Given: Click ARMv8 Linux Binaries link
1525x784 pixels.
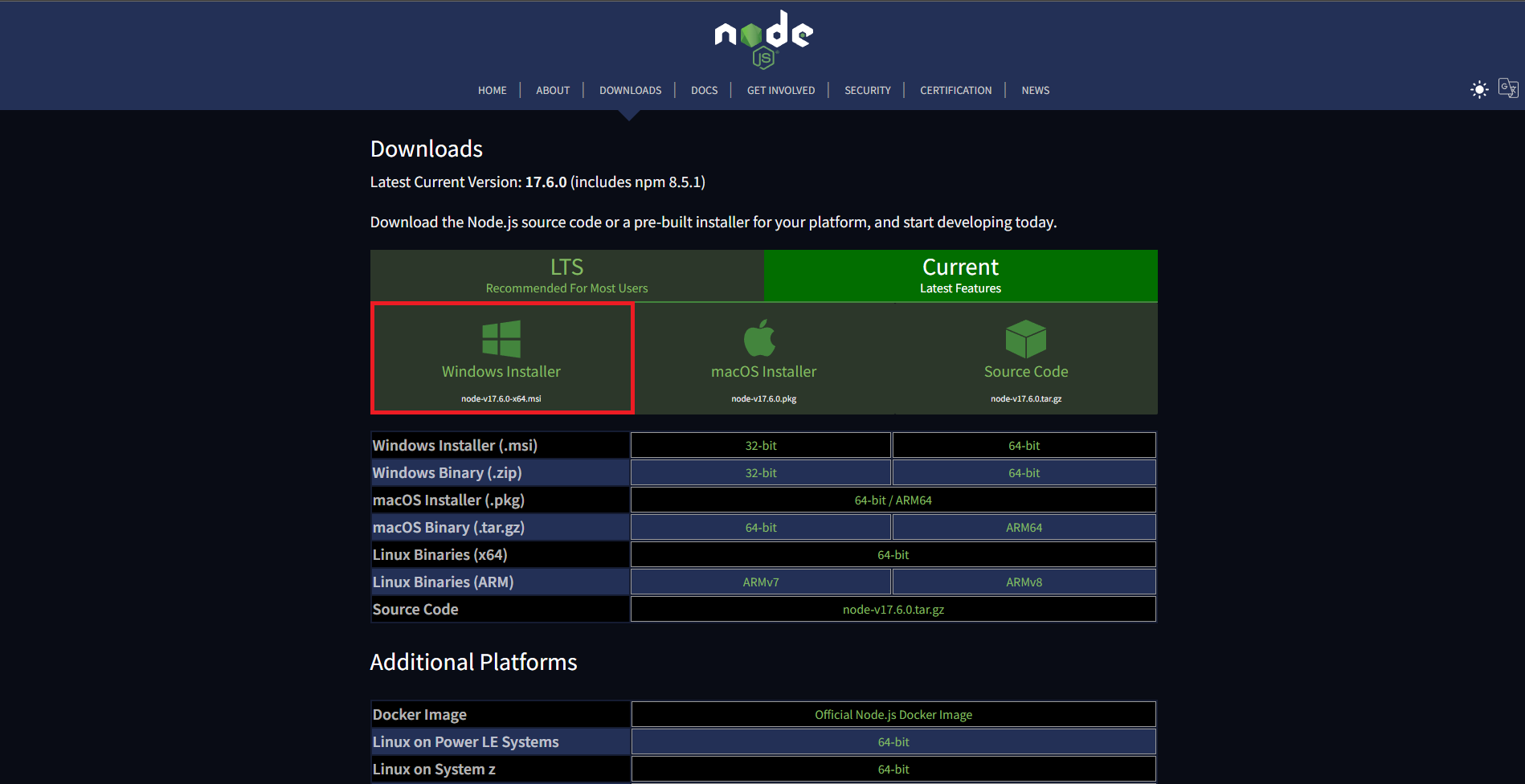Looking at the screenshot, I should (1024, 582).
